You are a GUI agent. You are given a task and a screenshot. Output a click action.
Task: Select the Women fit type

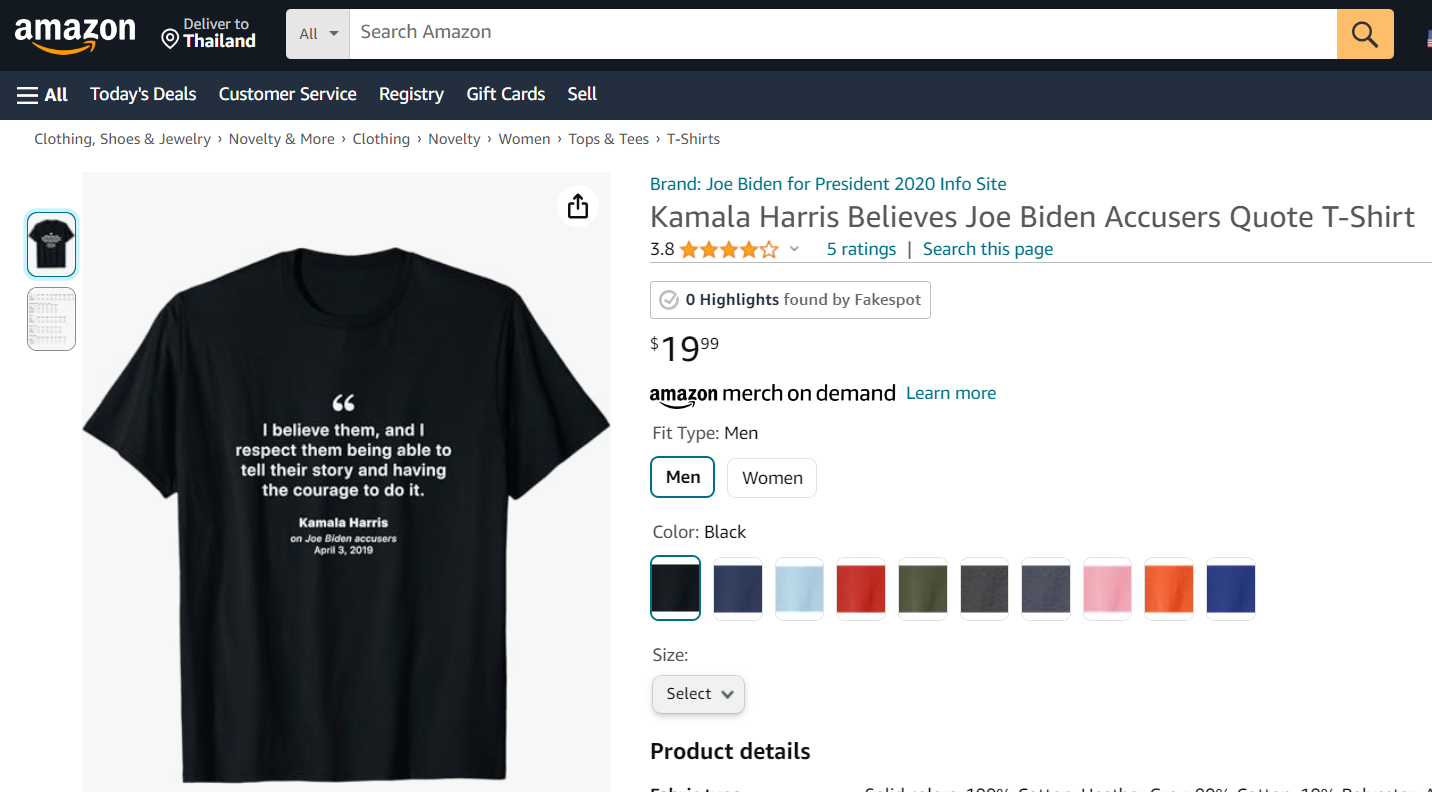[x=771, y=477]
